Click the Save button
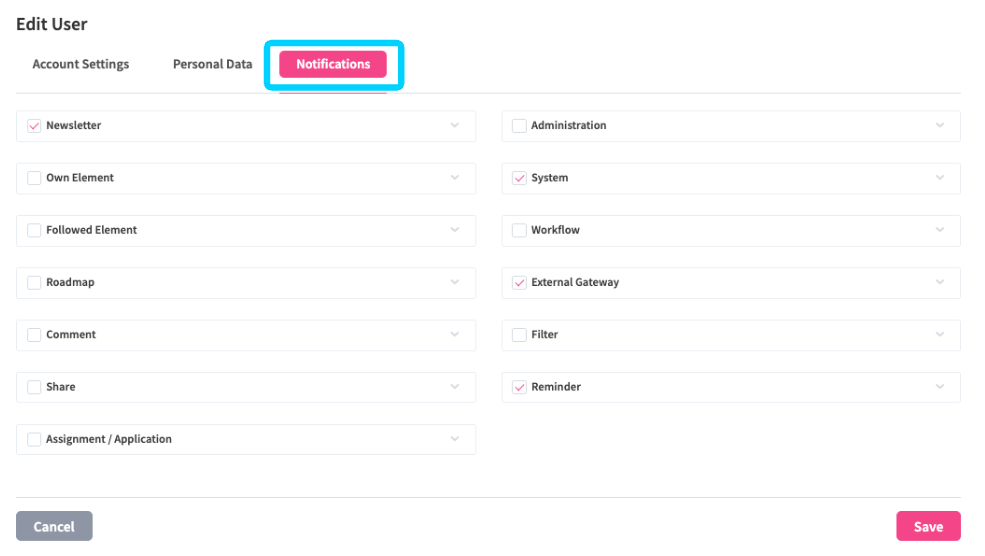Image resolution: width=985 pixels, height=556 pixels. click(x=928, y=527)
